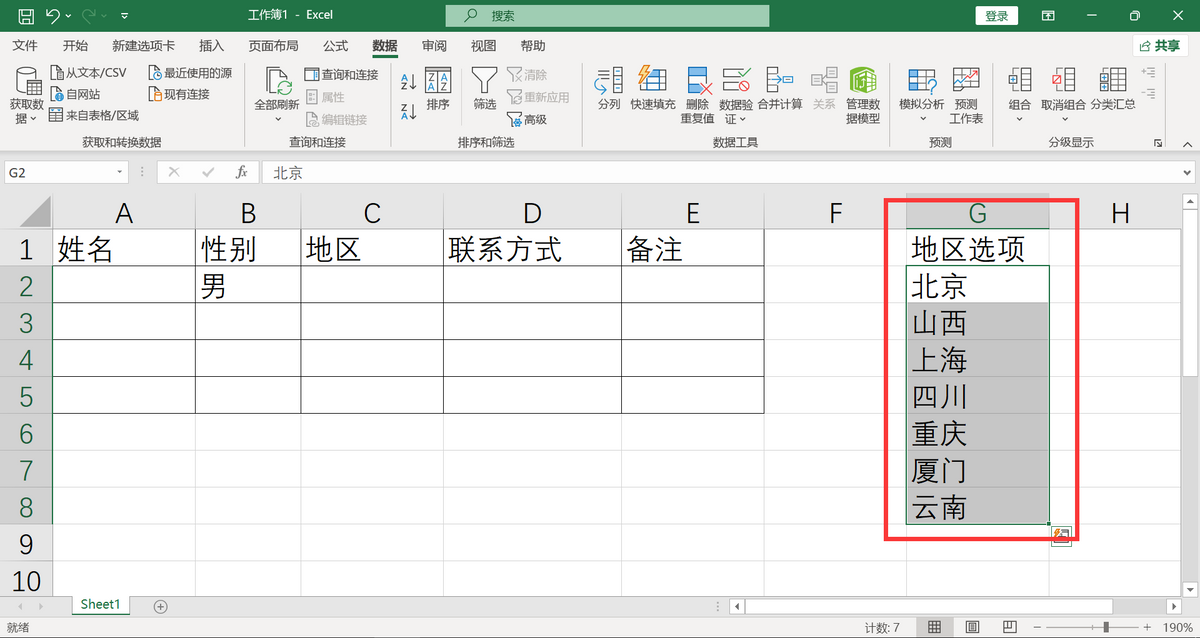Click Consolidate (合并计算) icon
The width and height of the screenshot is (1200, 638).
[x=780, y=79]
